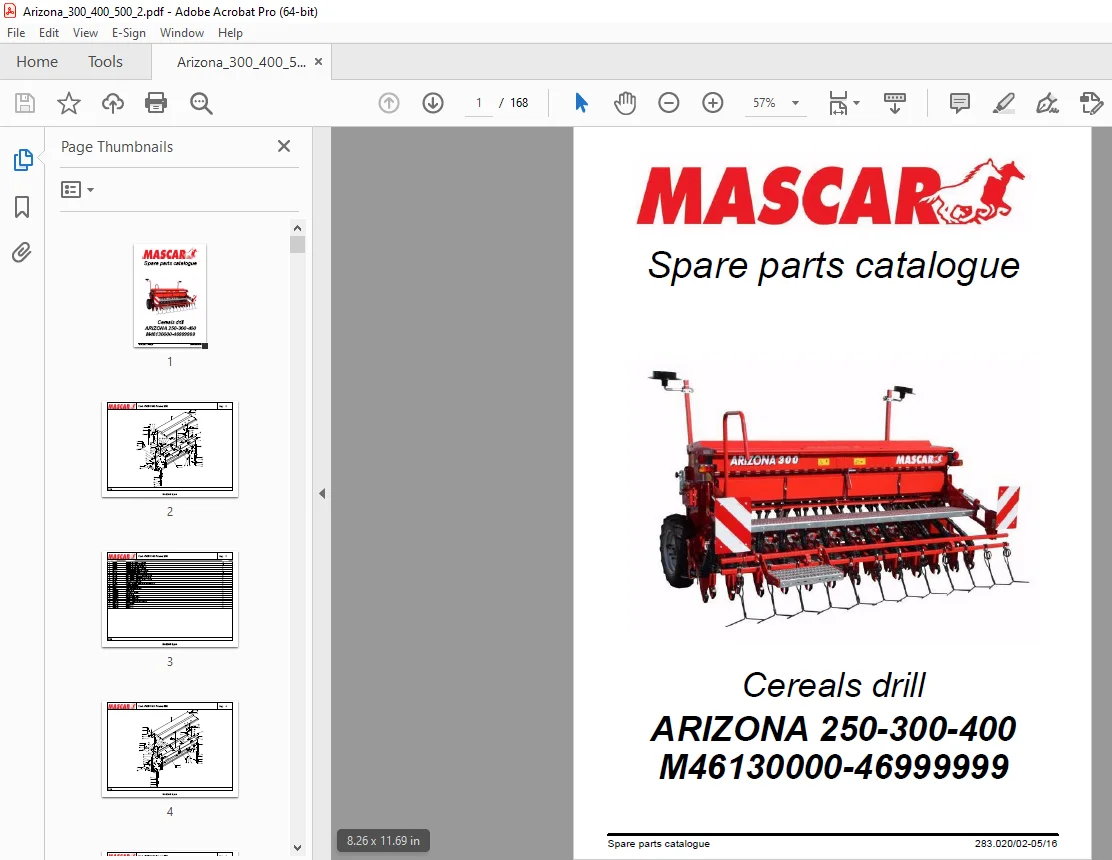Open the View menu
The image size is (1112, 860).
(85, 33)
